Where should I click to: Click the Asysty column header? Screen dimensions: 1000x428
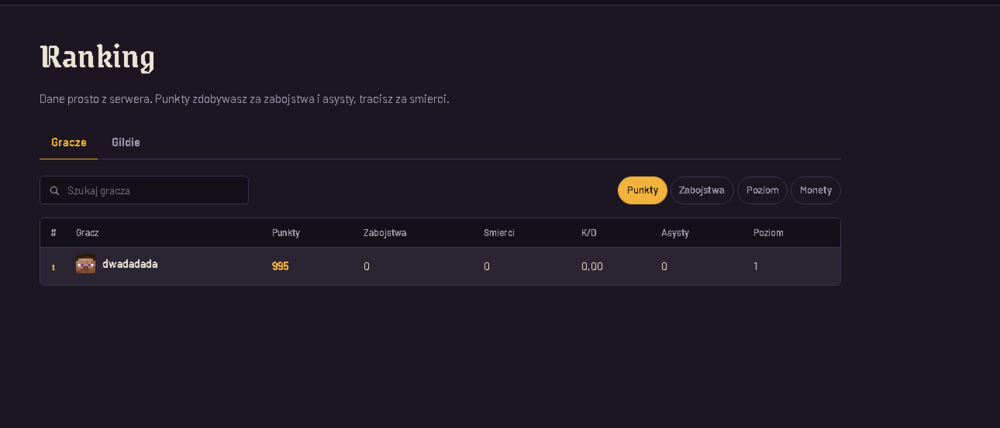point(675,233)
